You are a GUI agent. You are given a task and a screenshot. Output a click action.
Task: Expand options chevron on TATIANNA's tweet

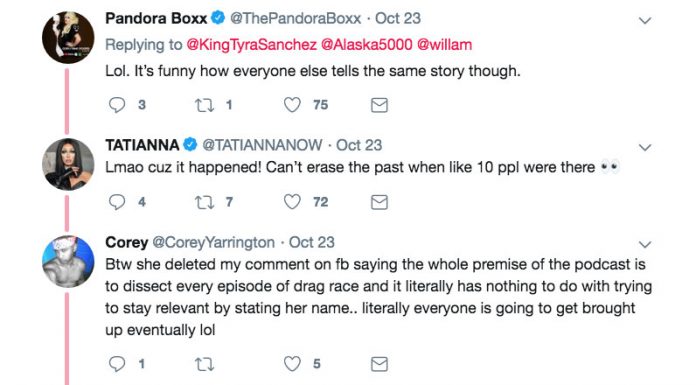[645, 147]
